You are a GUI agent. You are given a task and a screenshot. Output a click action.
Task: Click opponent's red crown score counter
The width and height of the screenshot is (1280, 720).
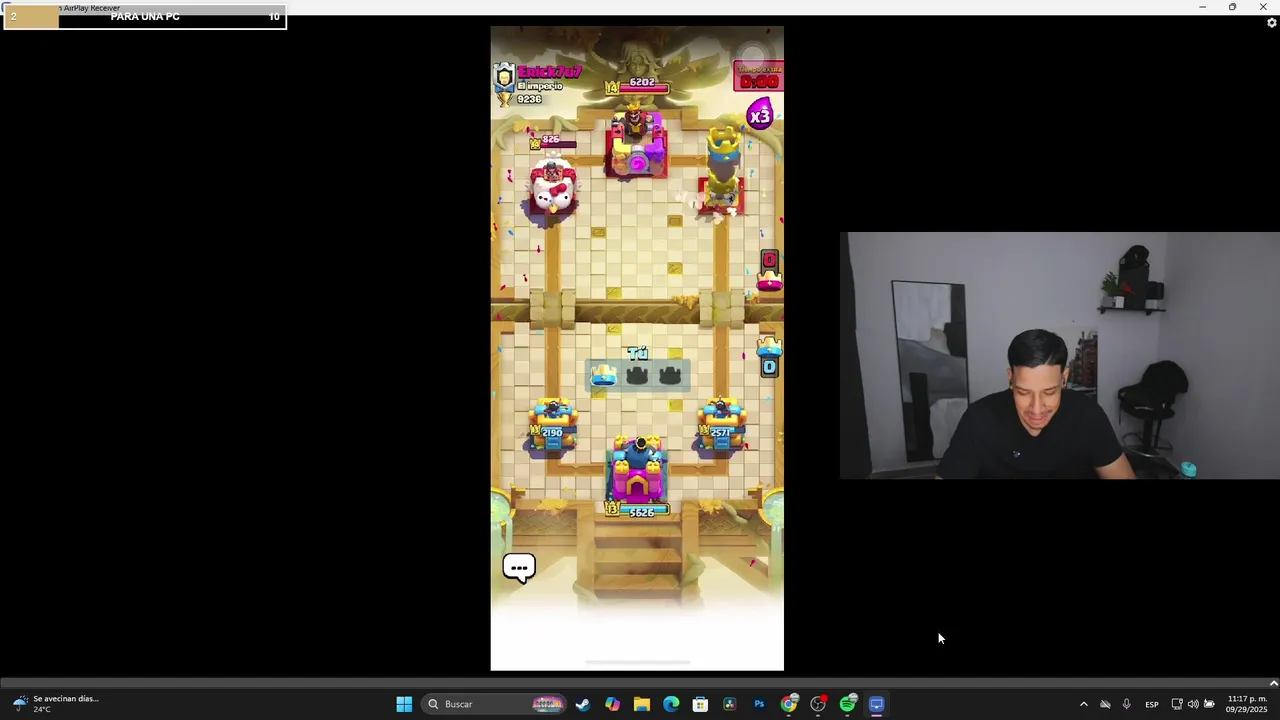pos(769,270)
